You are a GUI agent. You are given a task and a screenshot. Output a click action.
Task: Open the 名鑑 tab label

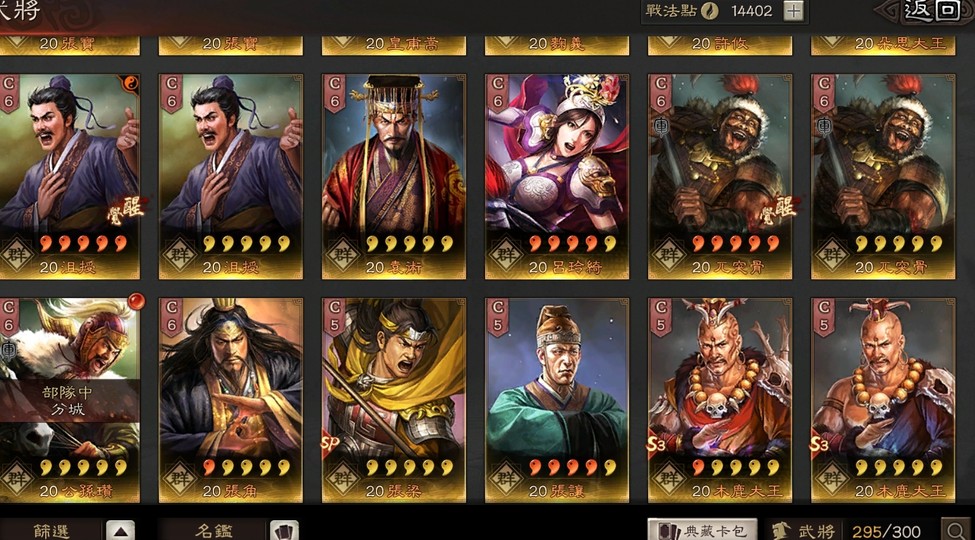point(214,531)
